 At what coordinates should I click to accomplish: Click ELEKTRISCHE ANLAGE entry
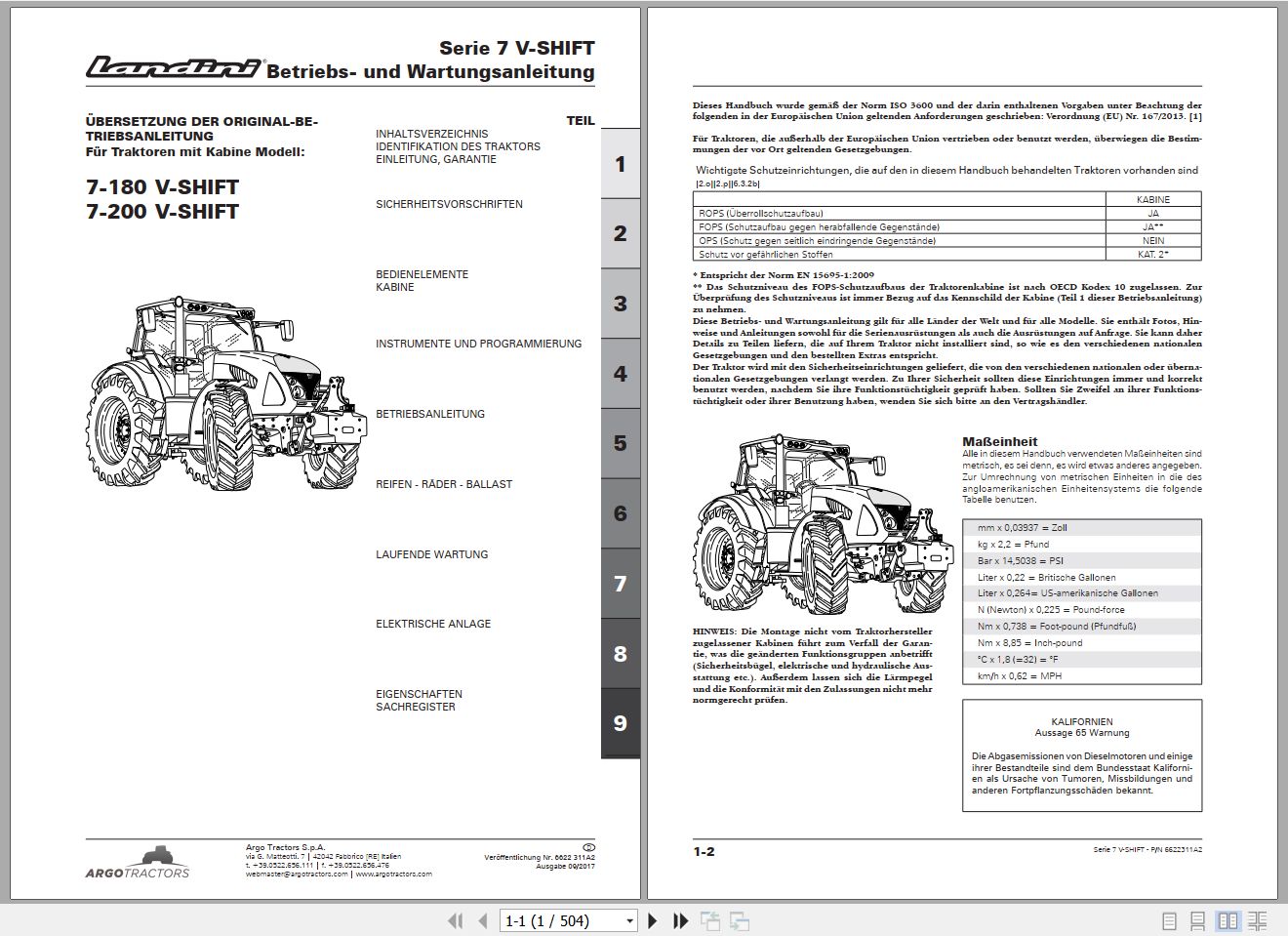pos(433,624)
